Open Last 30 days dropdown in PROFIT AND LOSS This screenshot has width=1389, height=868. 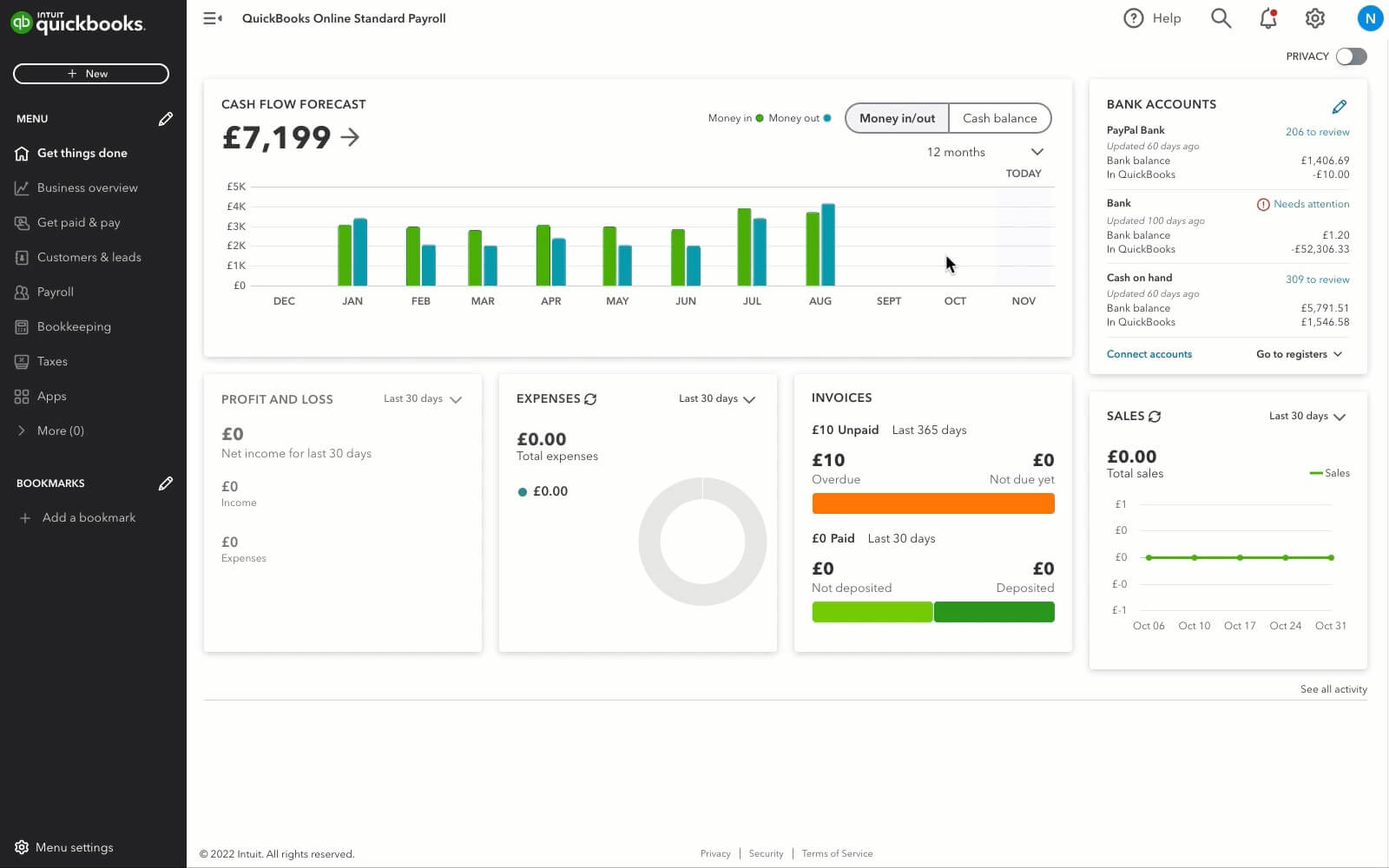pyautogui.click(x=423, y=398)
